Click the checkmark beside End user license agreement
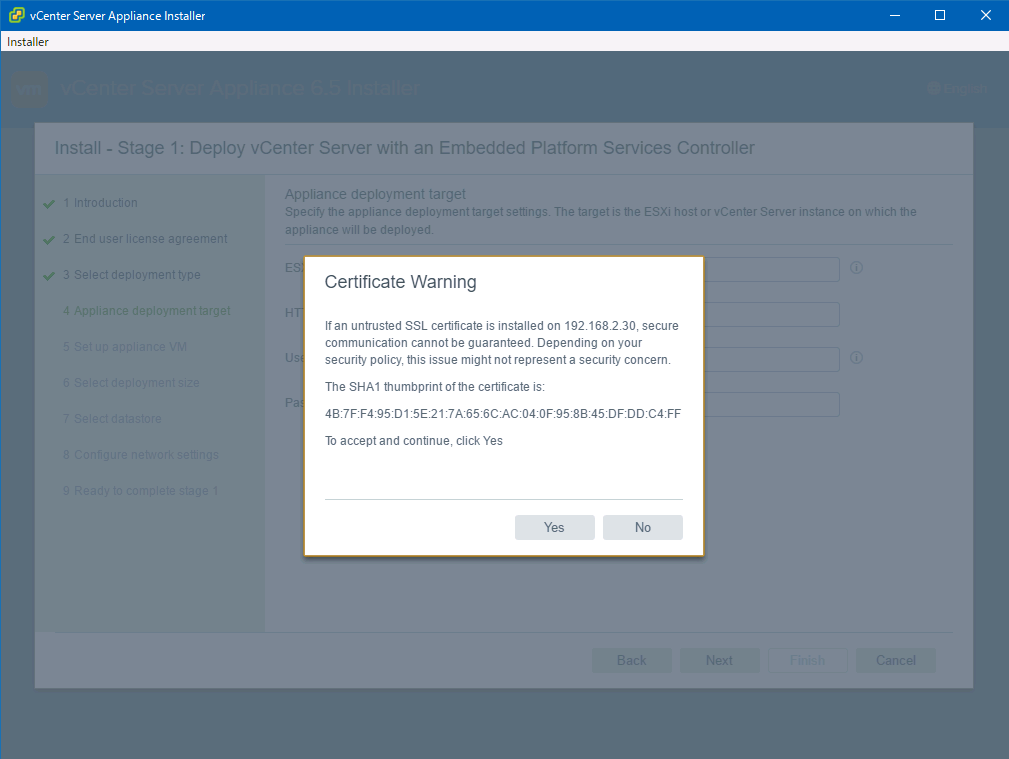Viewport: 1009px width, 759px height. coord(49,240)
